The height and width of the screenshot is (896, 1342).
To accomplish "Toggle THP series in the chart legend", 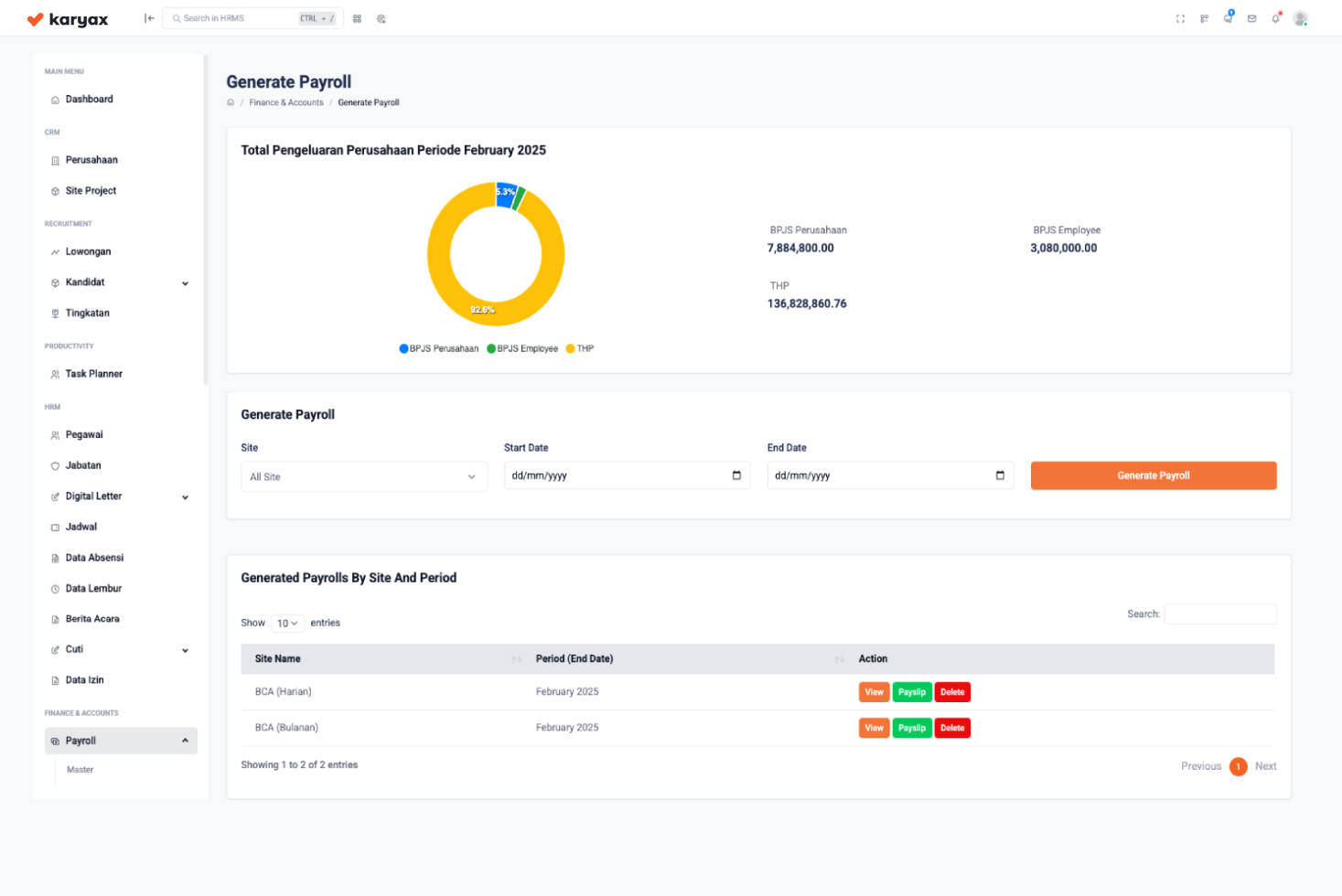I will (580, 348).
